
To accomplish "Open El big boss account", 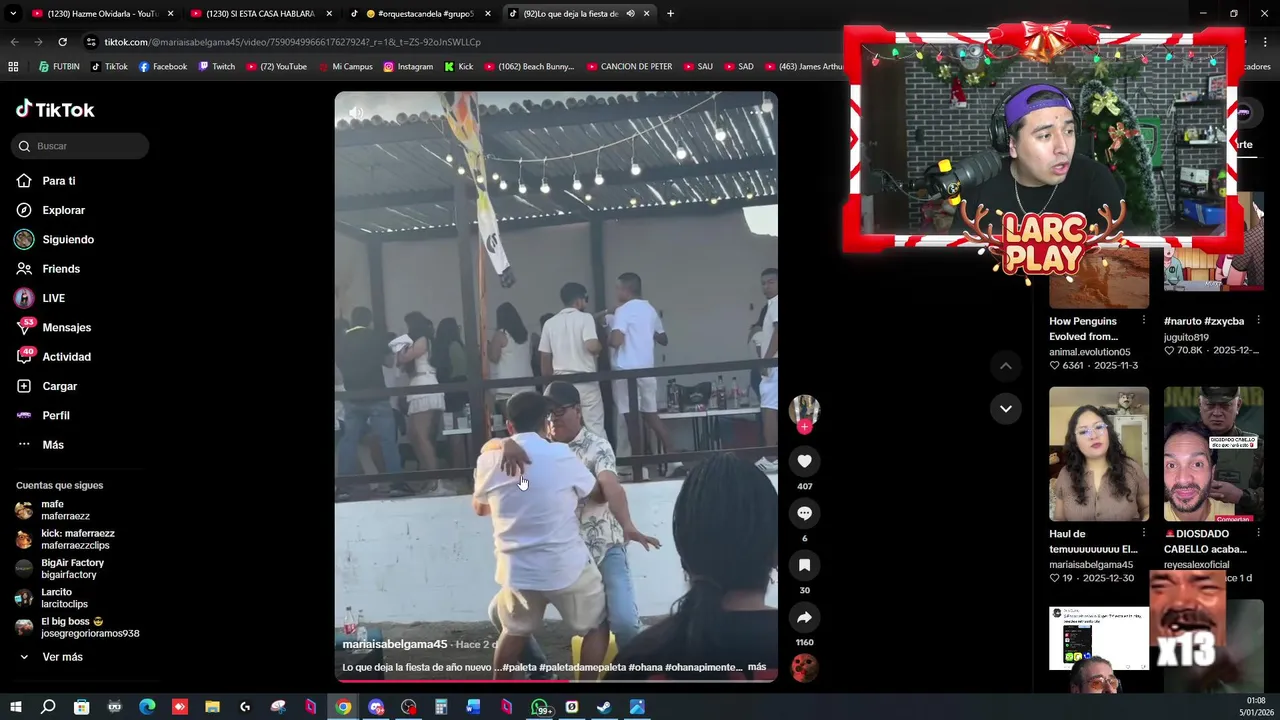I will pos(77,627).
